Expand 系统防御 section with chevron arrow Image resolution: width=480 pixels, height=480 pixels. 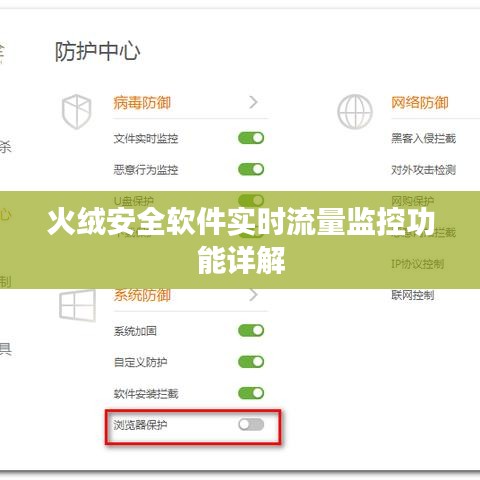click(254, 295)
